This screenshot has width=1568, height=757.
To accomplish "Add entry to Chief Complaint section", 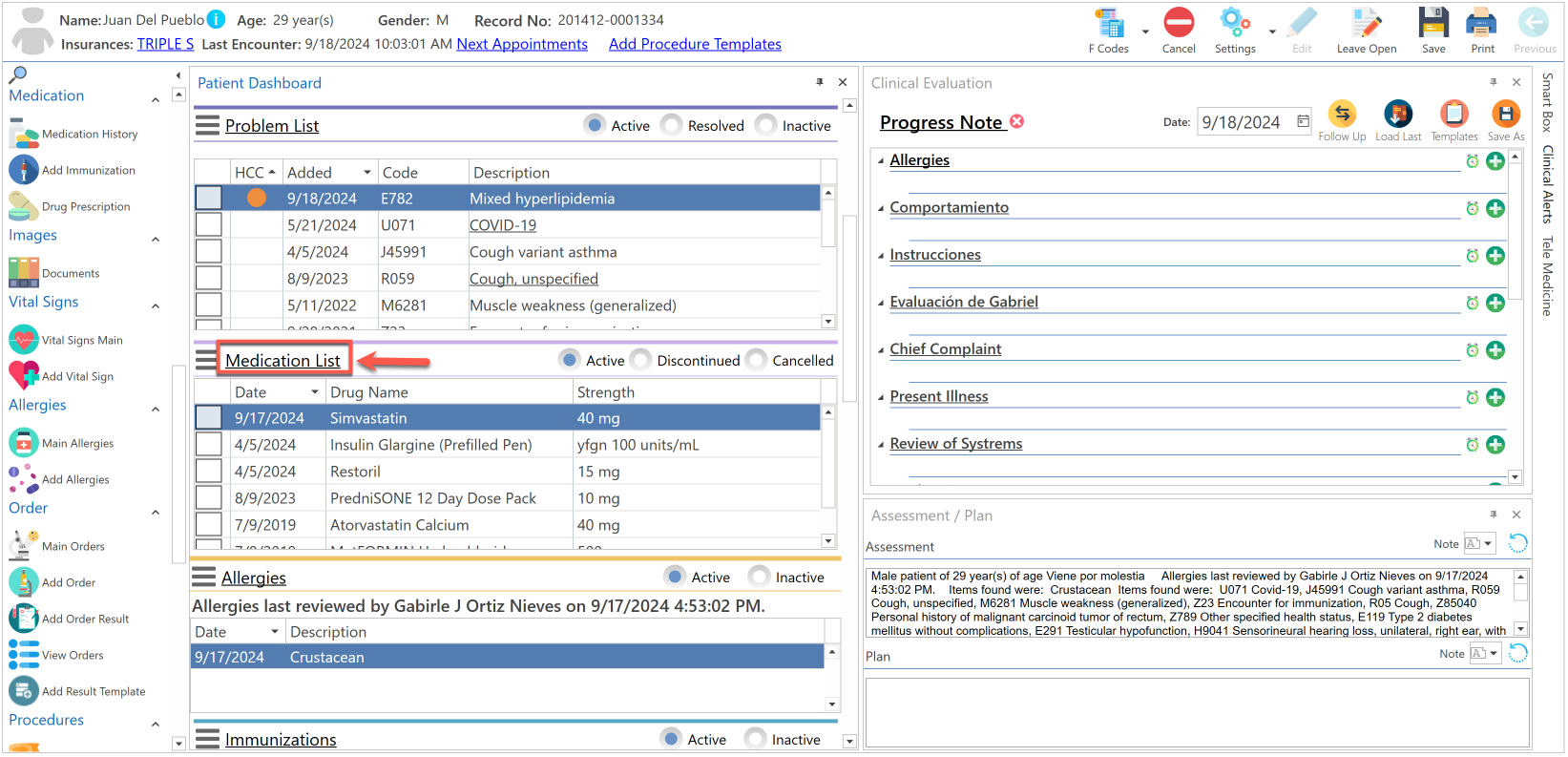I will point(1495,350).
